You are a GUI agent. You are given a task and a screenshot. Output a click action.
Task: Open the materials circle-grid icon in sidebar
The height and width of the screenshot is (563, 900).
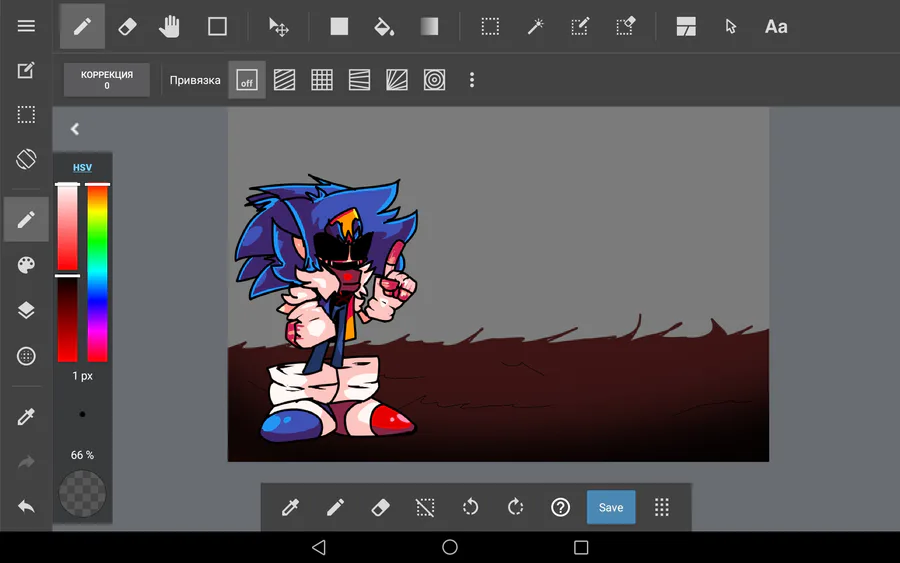click(x=26, y=356)
